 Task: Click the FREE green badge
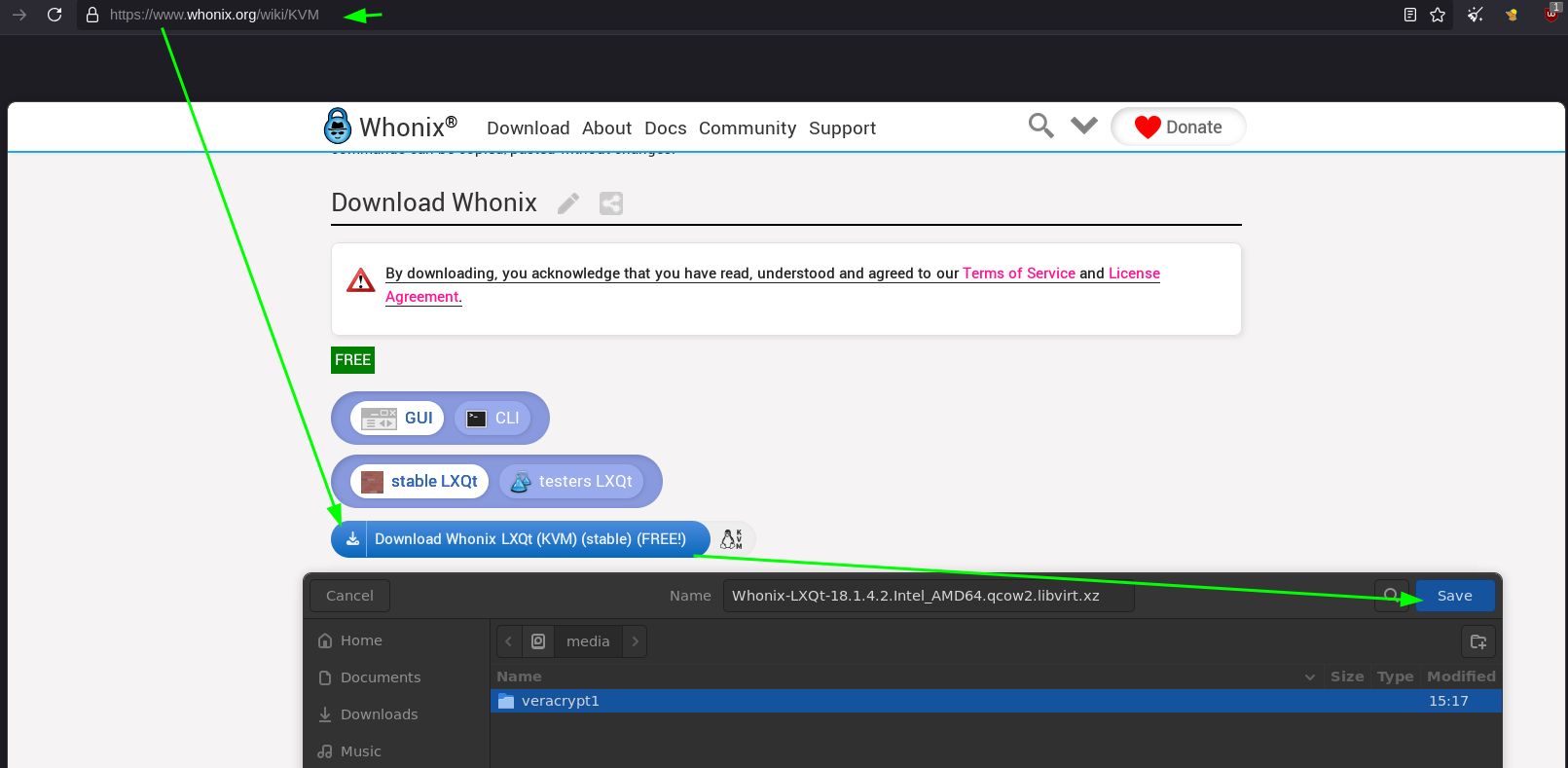352,360
